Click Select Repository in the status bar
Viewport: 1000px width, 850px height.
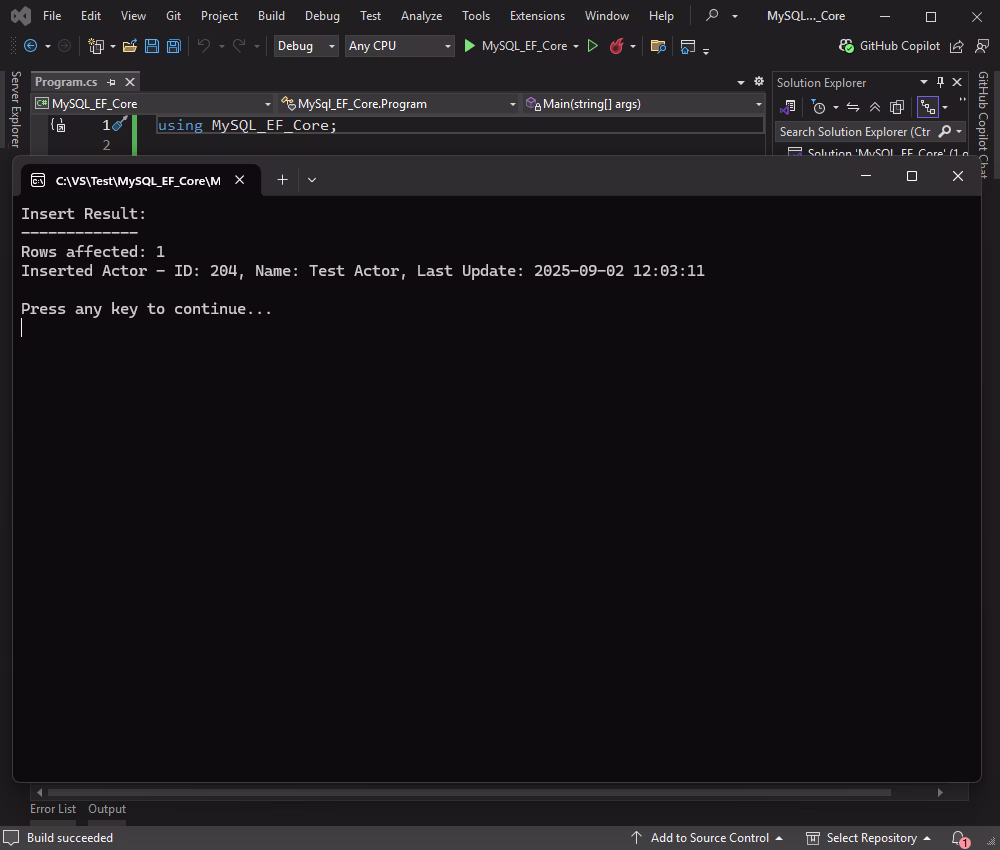click(870, 838)
